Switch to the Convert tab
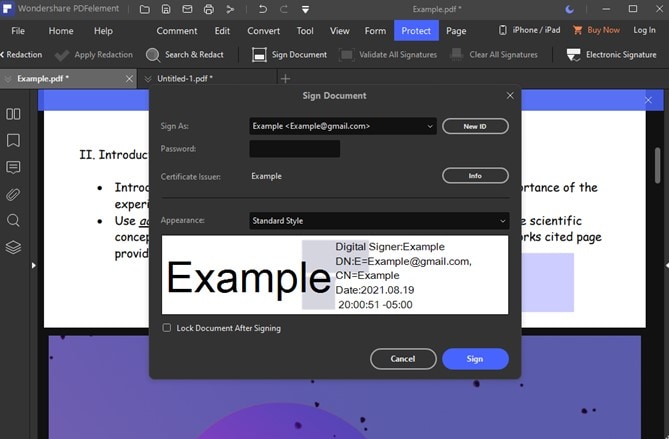 tap(264, 31)
